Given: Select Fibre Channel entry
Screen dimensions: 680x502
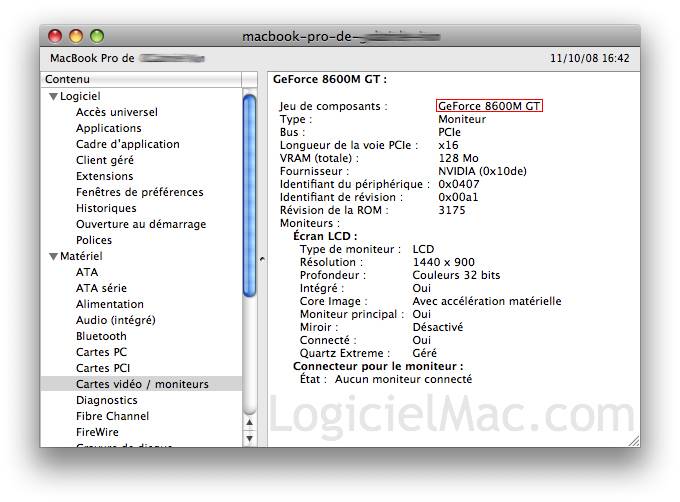Looking at the screenshot, I should point(112,416).
